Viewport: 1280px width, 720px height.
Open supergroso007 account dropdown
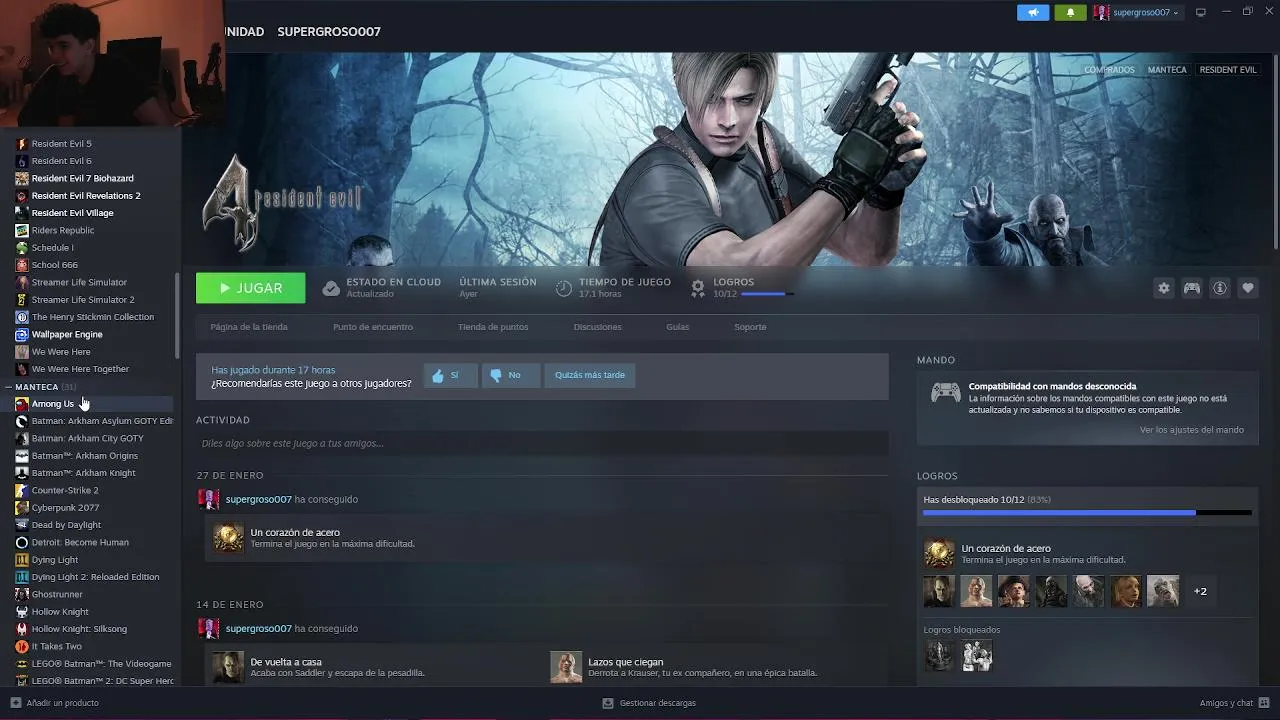(x=1136, y=12)
